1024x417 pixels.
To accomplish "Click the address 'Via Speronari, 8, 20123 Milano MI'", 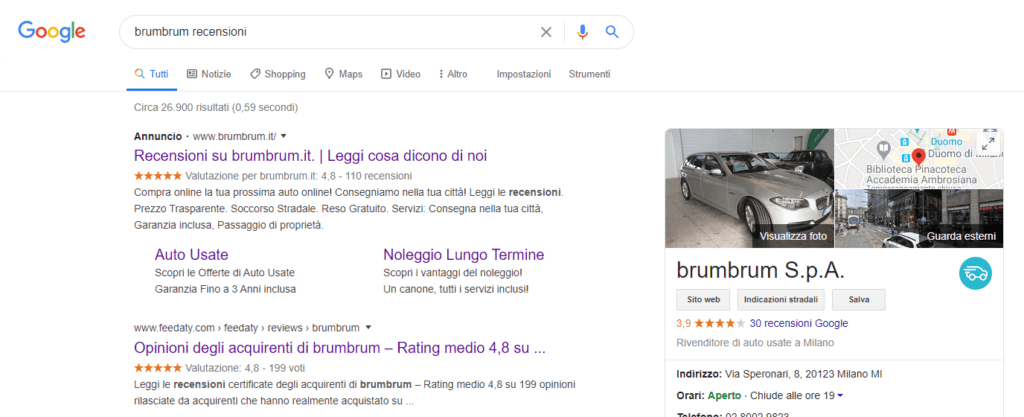I will click(803, 375).
